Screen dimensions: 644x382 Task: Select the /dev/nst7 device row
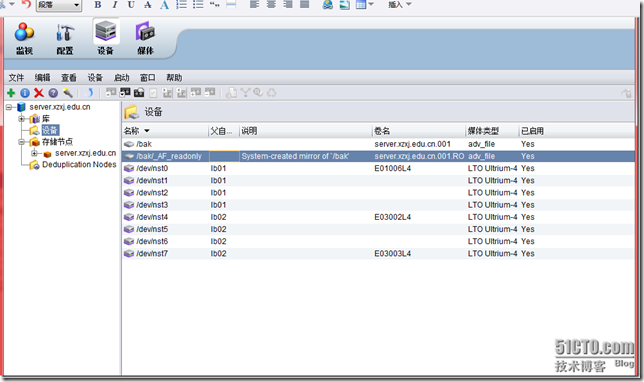pyautogui.click(x=378, y=253)
